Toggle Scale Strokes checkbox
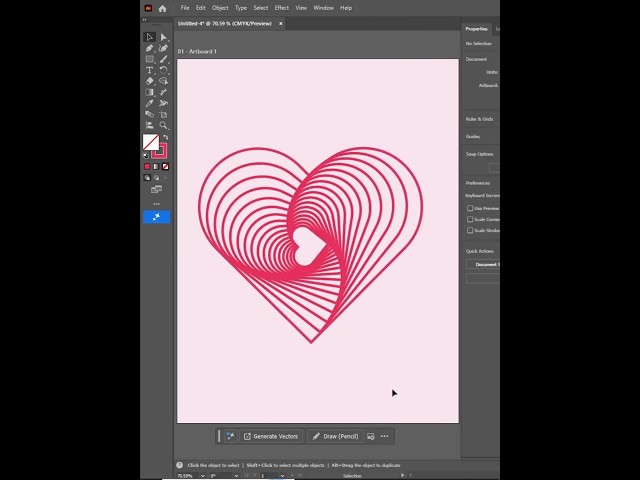 coord(470,230)
